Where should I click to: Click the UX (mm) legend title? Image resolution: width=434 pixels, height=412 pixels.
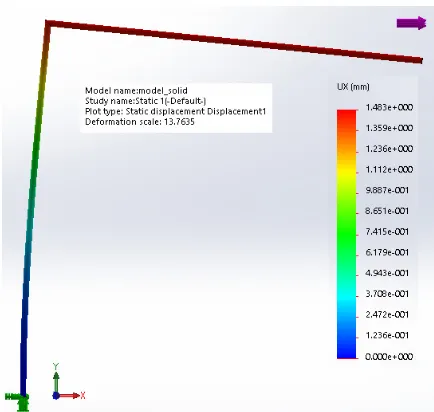pos(353,87)
